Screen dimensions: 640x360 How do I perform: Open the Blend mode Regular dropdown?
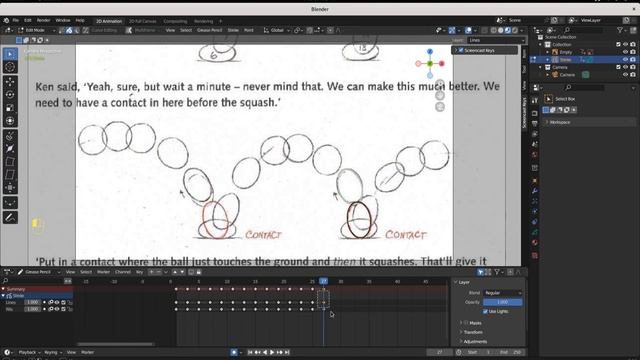(x=503, y=293)
